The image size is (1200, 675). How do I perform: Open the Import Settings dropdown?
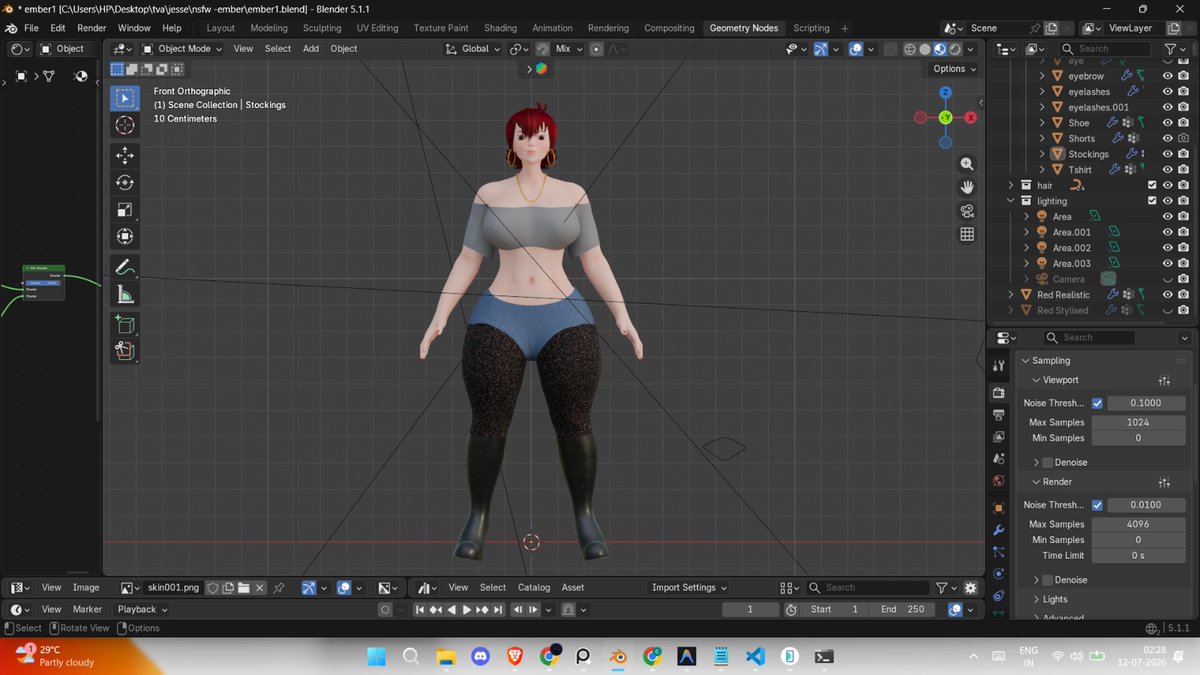coord(690,588)
